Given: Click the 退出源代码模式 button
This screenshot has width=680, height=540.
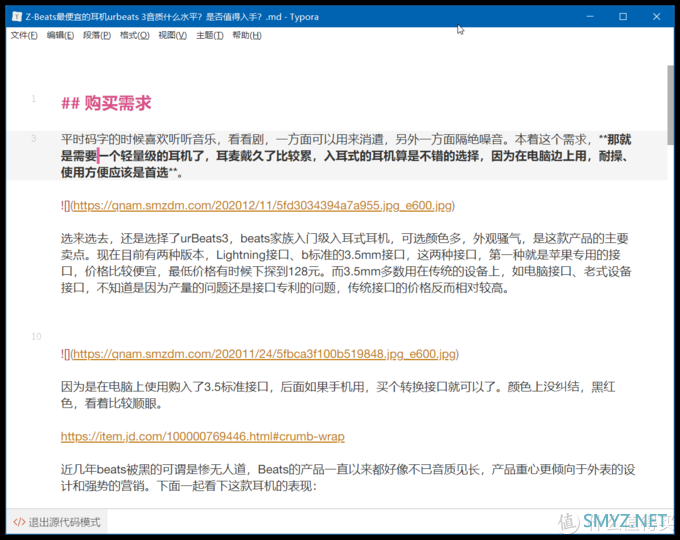Looking at the screenshot, I should coord(57,522).
